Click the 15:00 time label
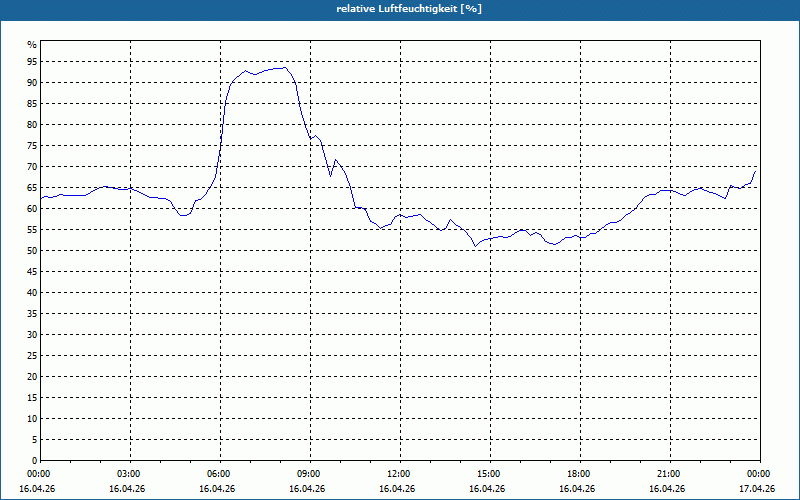The height and width of the screenshot is (500, 800). [x=490, y=474]
